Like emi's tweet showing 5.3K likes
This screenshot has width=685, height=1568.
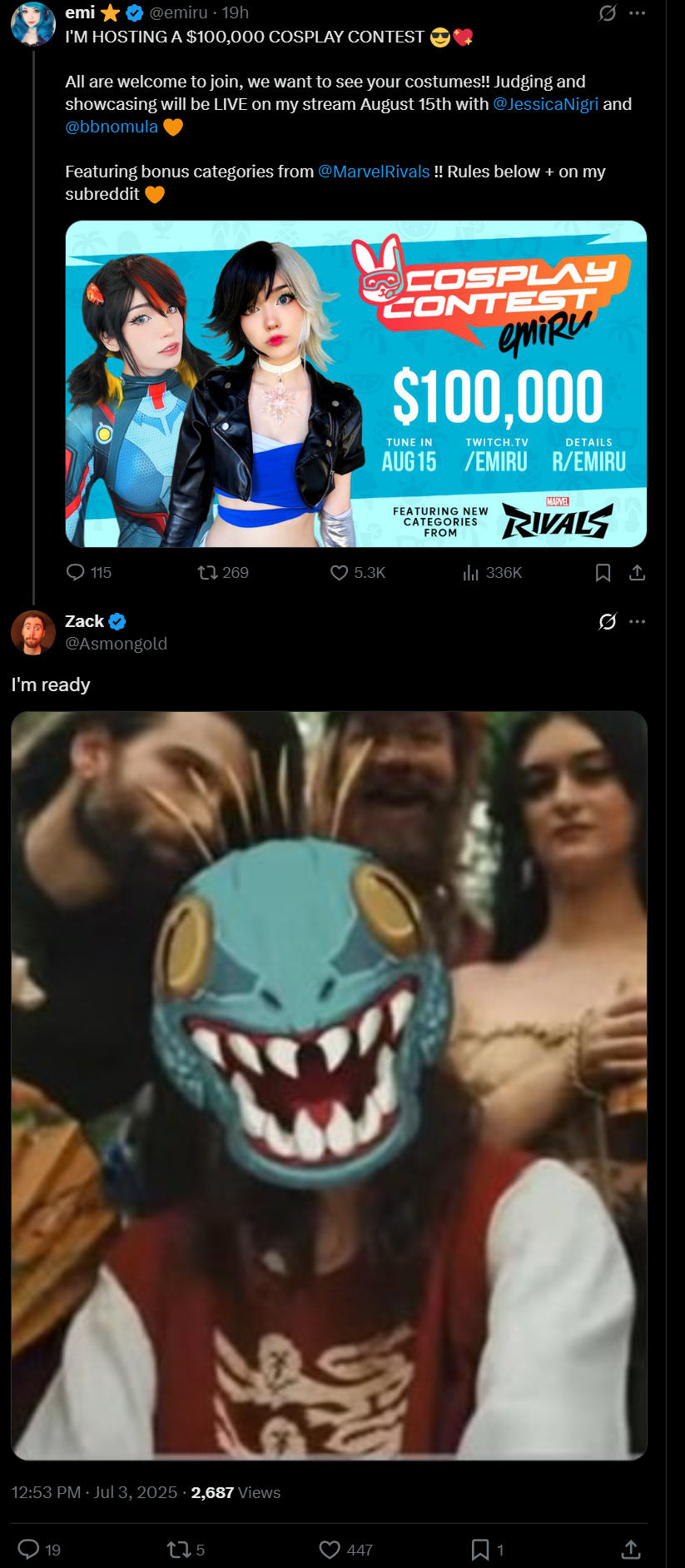340,572
